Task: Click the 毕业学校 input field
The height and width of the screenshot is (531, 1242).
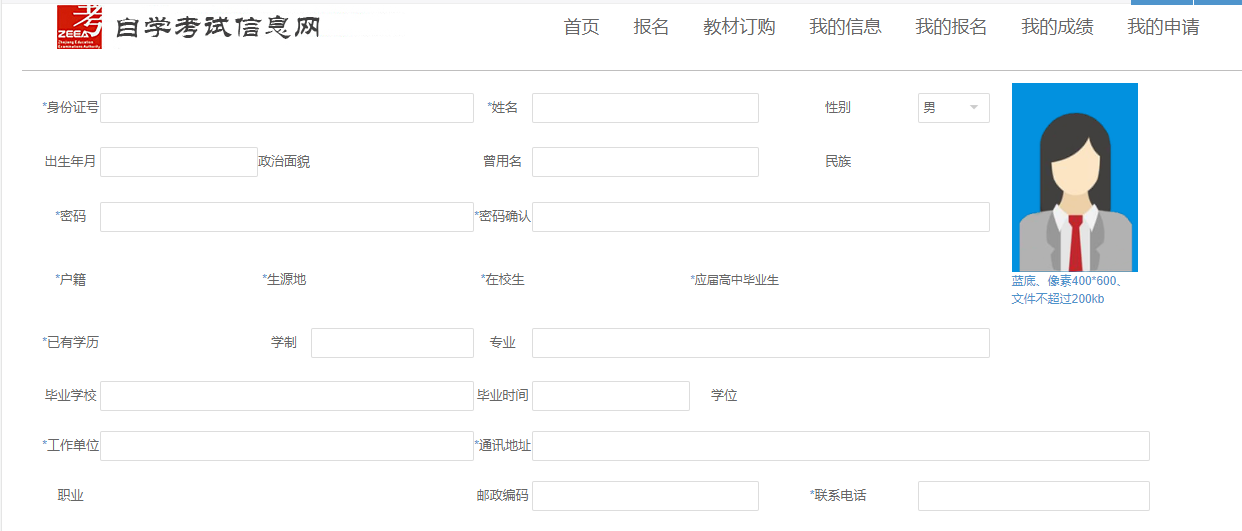Action: coord(286,396)
